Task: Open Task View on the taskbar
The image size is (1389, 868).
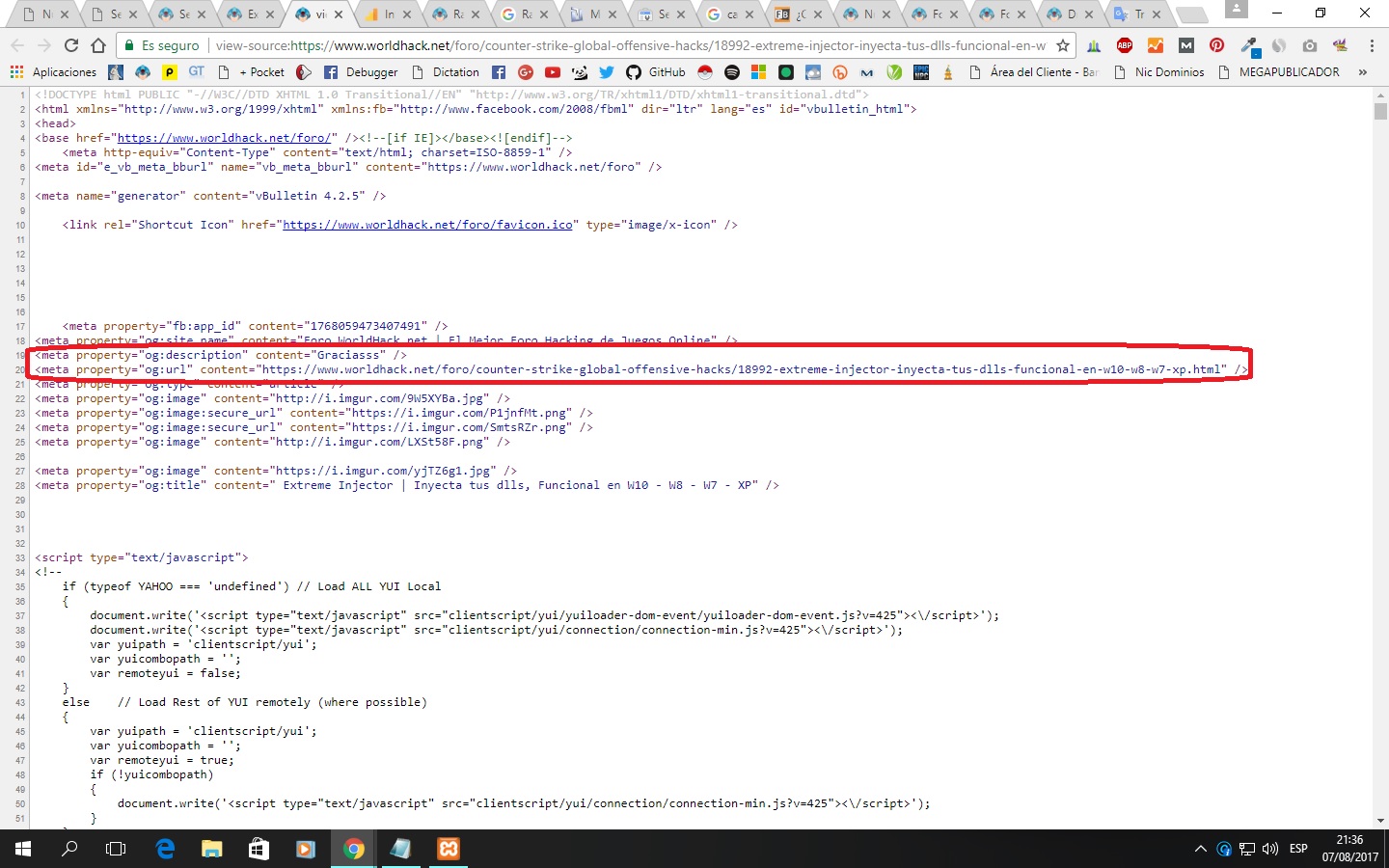Action: pos(116,849)
